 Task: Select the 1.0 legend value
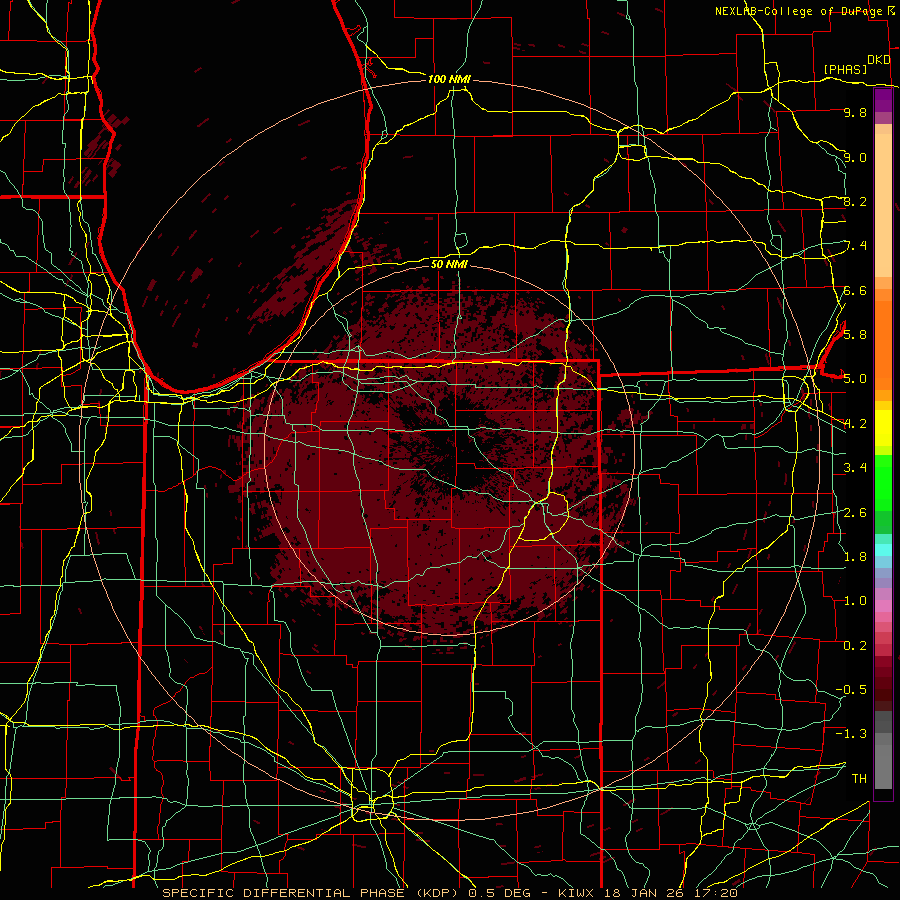(x=855, y=601)
